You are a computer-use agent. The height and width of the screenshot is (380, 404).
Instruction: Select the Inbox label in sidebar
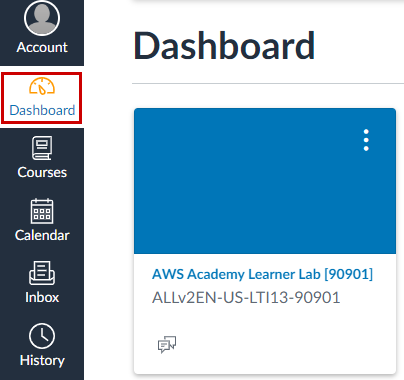[42, 297]
